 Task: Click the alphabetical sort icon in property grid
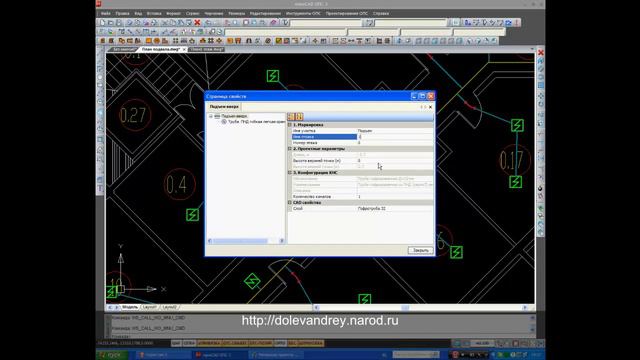(x=299, y=117)
